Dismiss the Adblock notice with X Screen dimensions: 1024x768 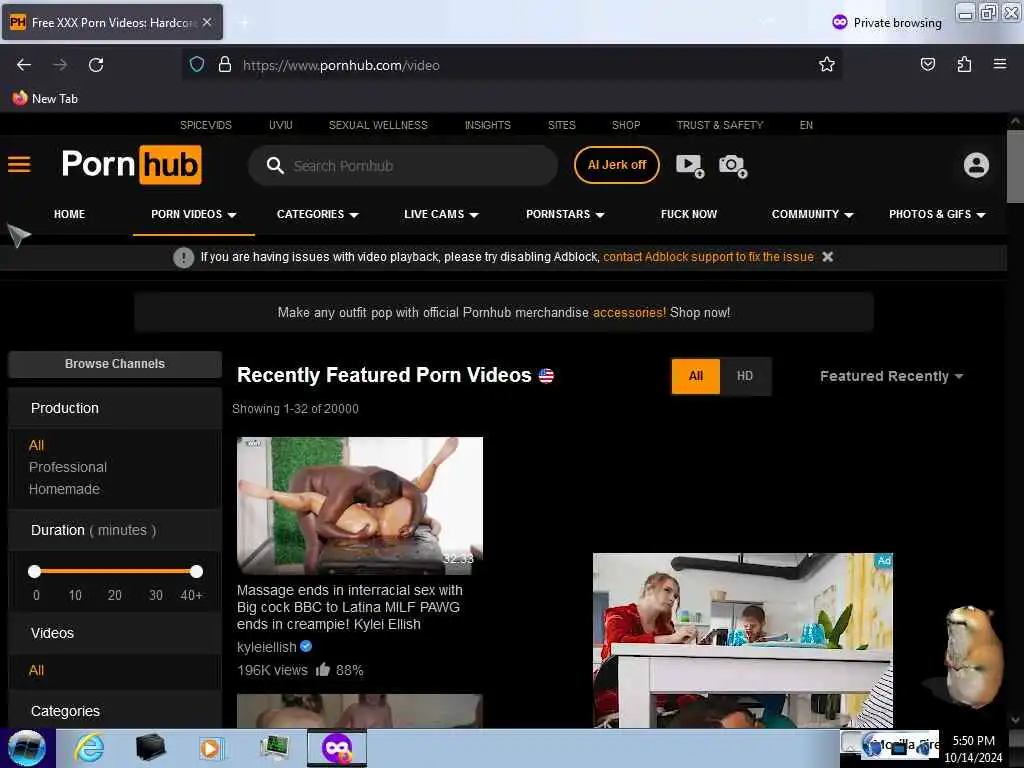click(827, 257)
